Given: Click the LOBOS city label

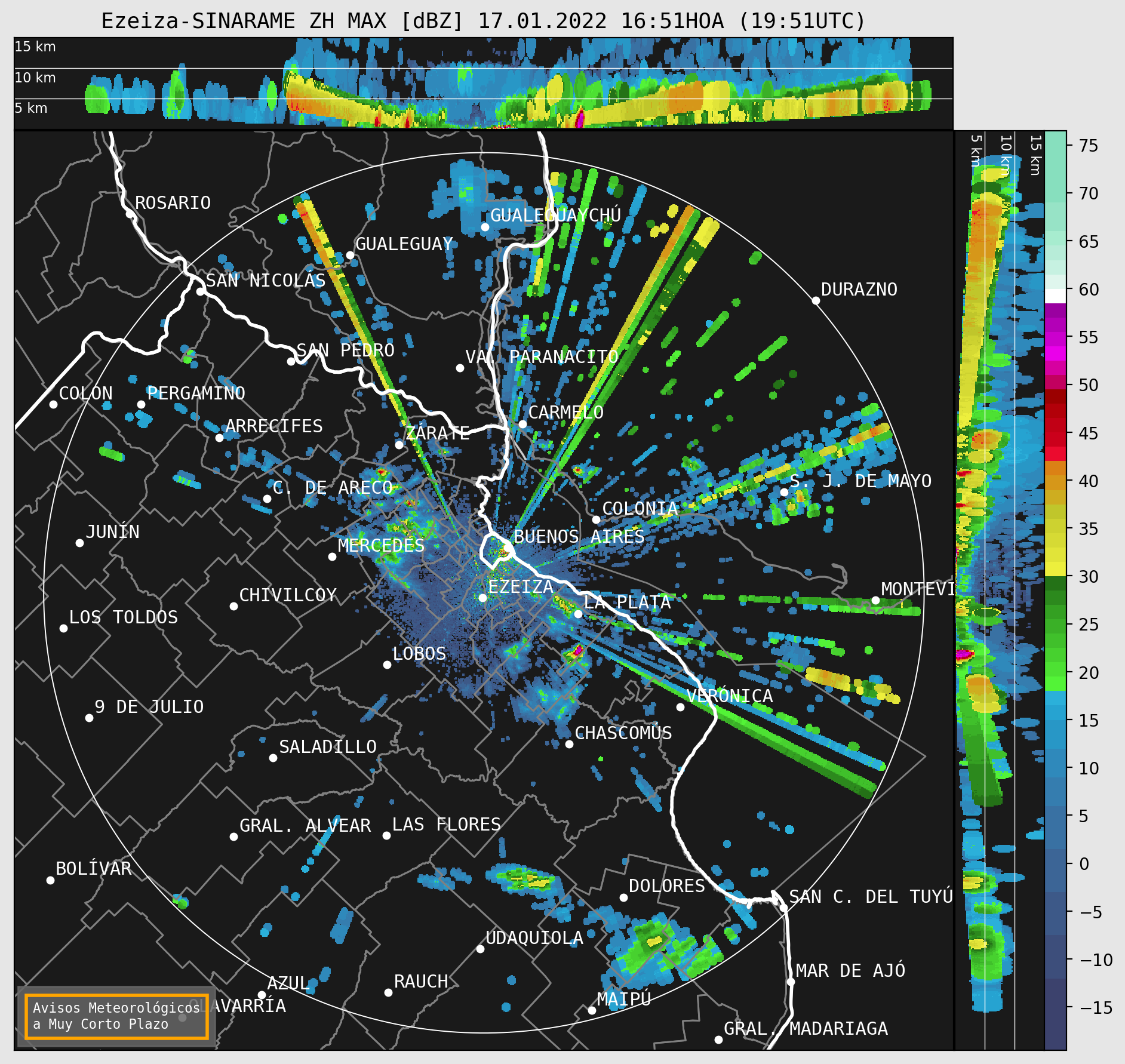Looking at the screenshot, I should [x=419, y=654].
